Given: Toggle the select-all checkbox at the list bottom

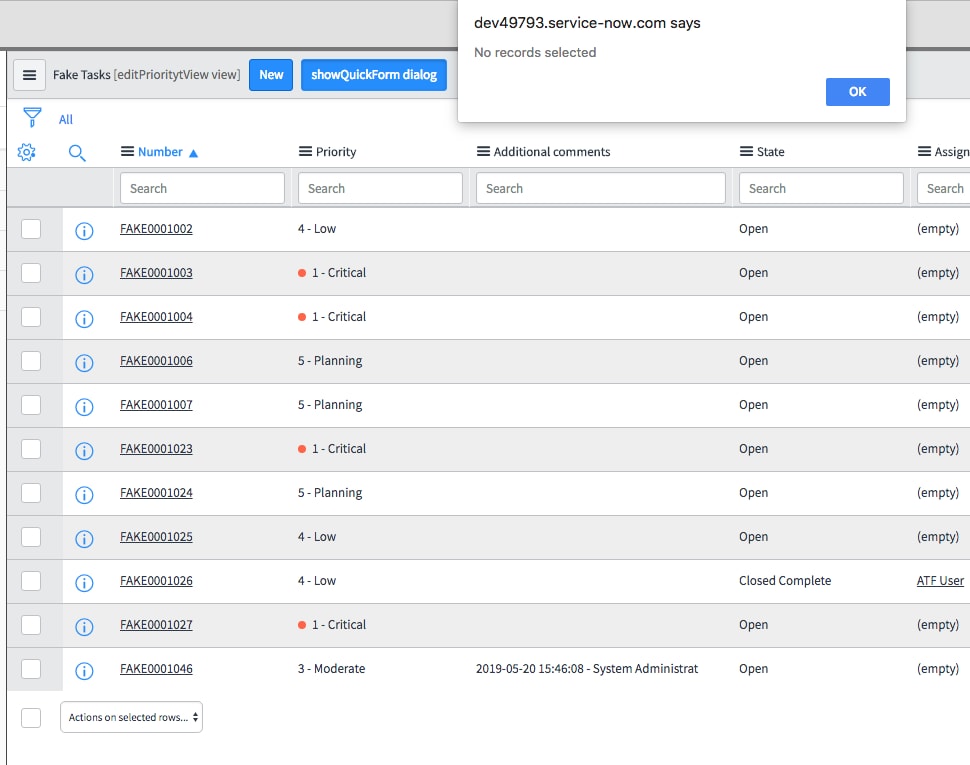Looking at the screenshot, I should click(29, 717).
